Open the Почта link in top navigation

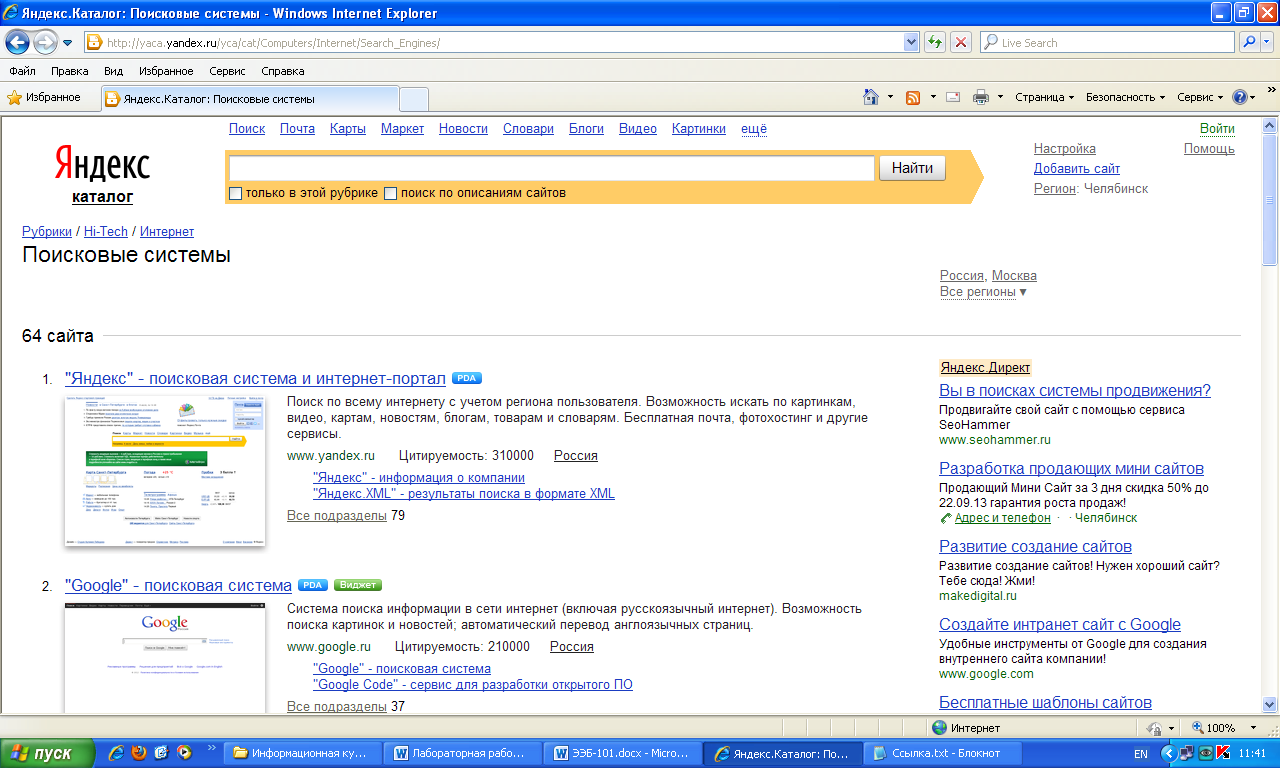click(297, 129)
